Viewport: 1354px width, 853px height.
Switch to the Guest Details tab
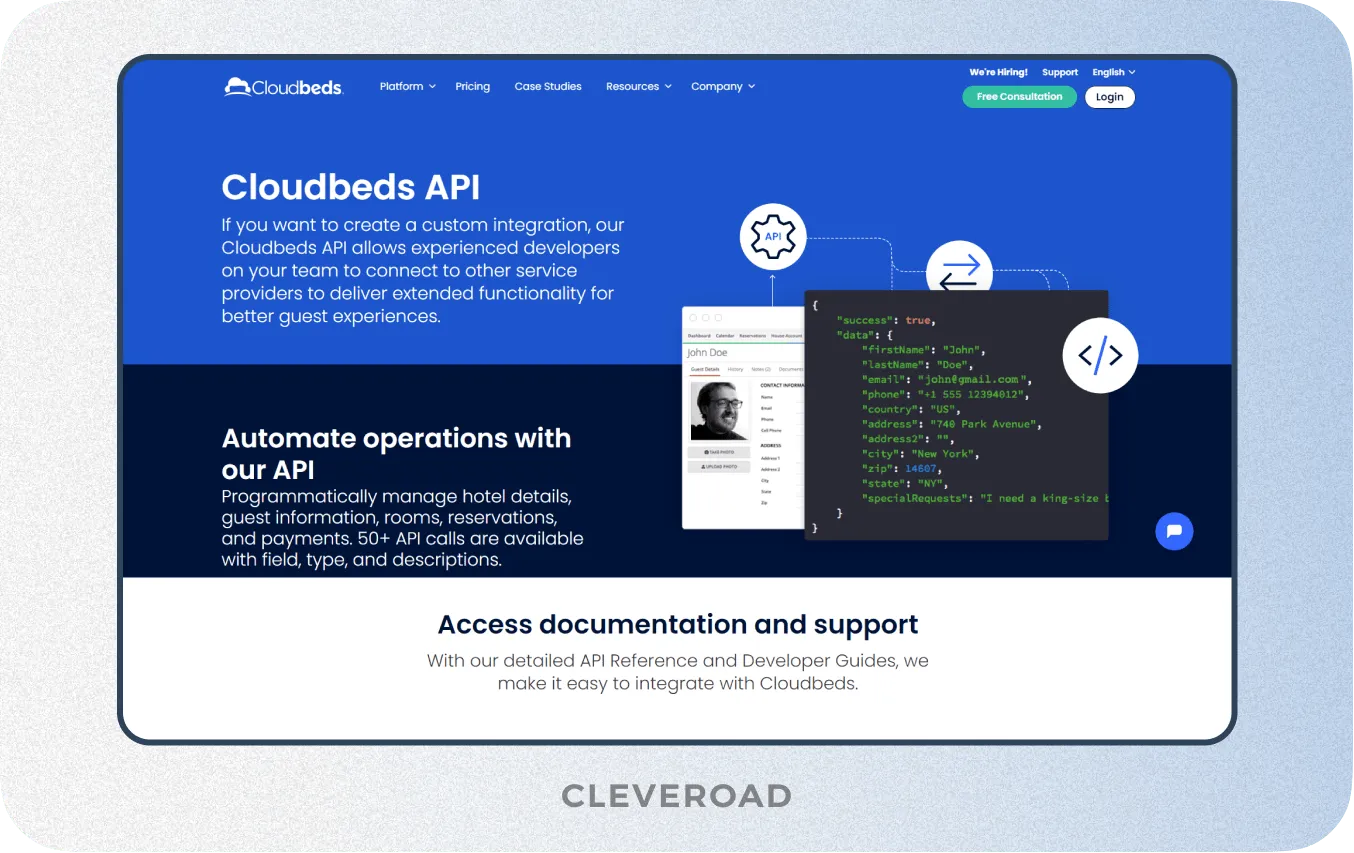coord(705,369)
